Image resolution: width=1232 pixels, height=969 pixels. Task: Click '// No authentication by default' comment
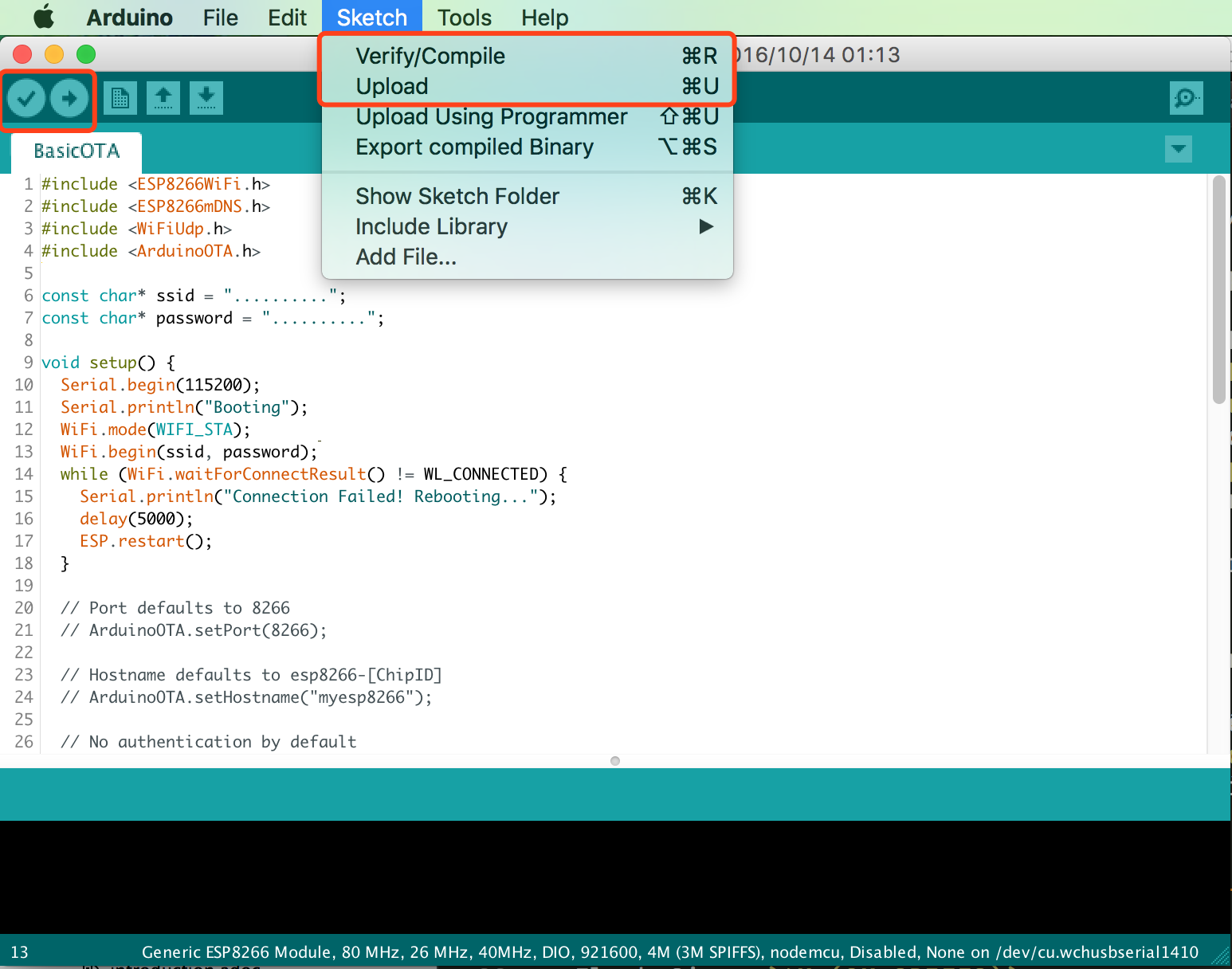(209, 742)
